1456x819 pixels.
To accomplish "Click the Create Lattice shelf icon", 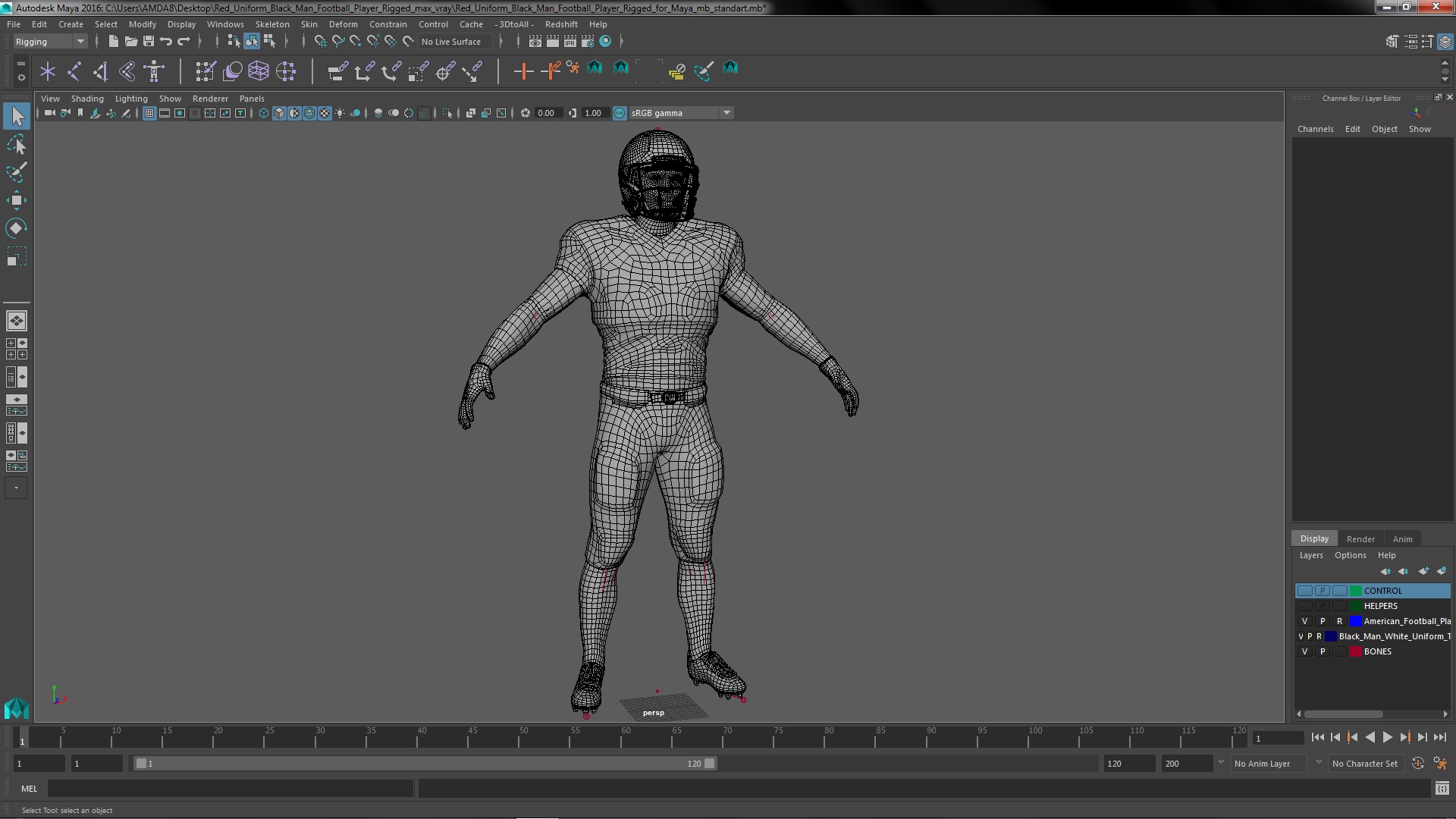I will pyautogui.click(x=259, y=71).
